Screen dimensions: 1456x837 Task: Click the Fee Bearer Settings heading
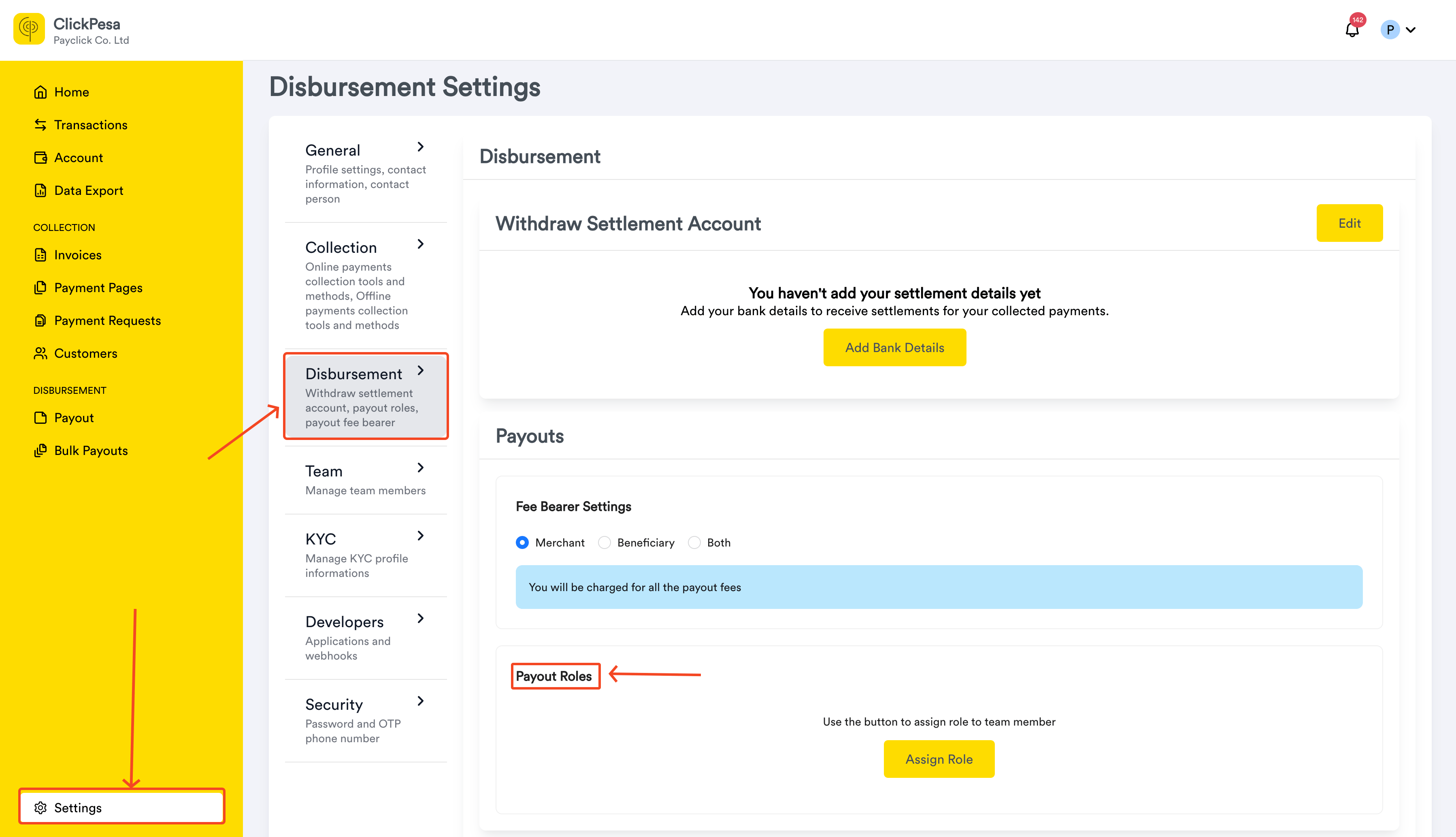tap(573, 506)
